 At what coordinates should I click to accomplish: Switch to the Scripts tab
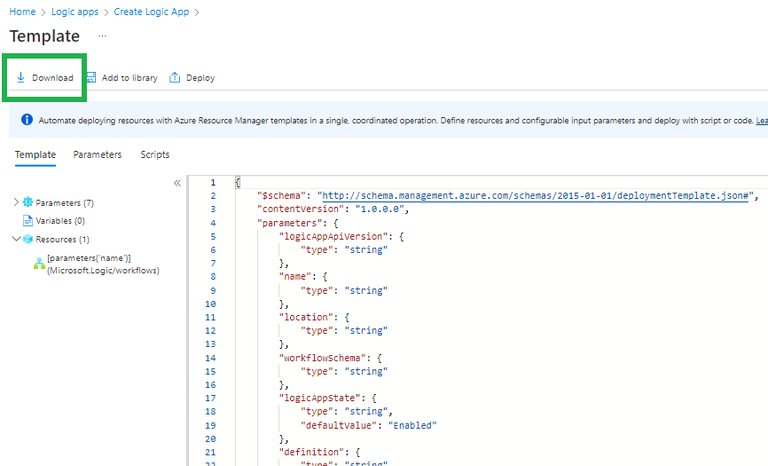[x=155, y=155]
